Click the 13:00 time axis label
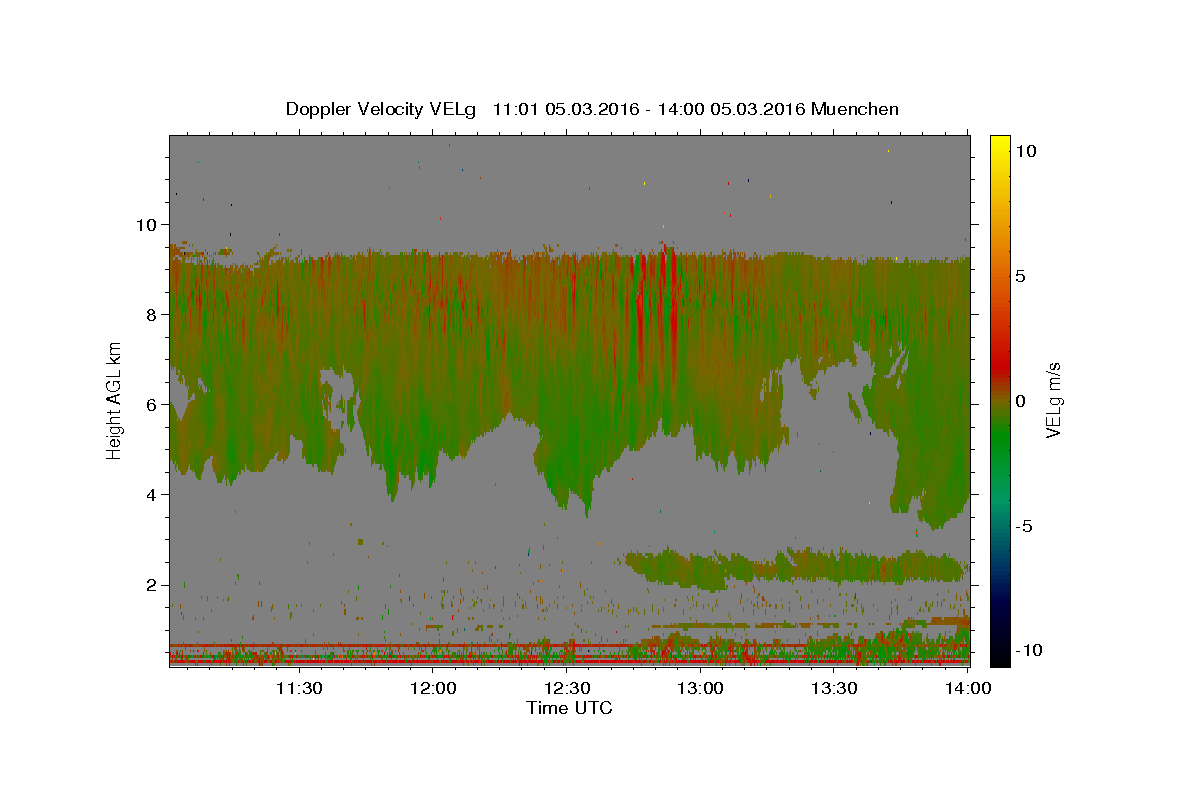The width and height of the screenshot is (1200, 800). coord(701,688)
